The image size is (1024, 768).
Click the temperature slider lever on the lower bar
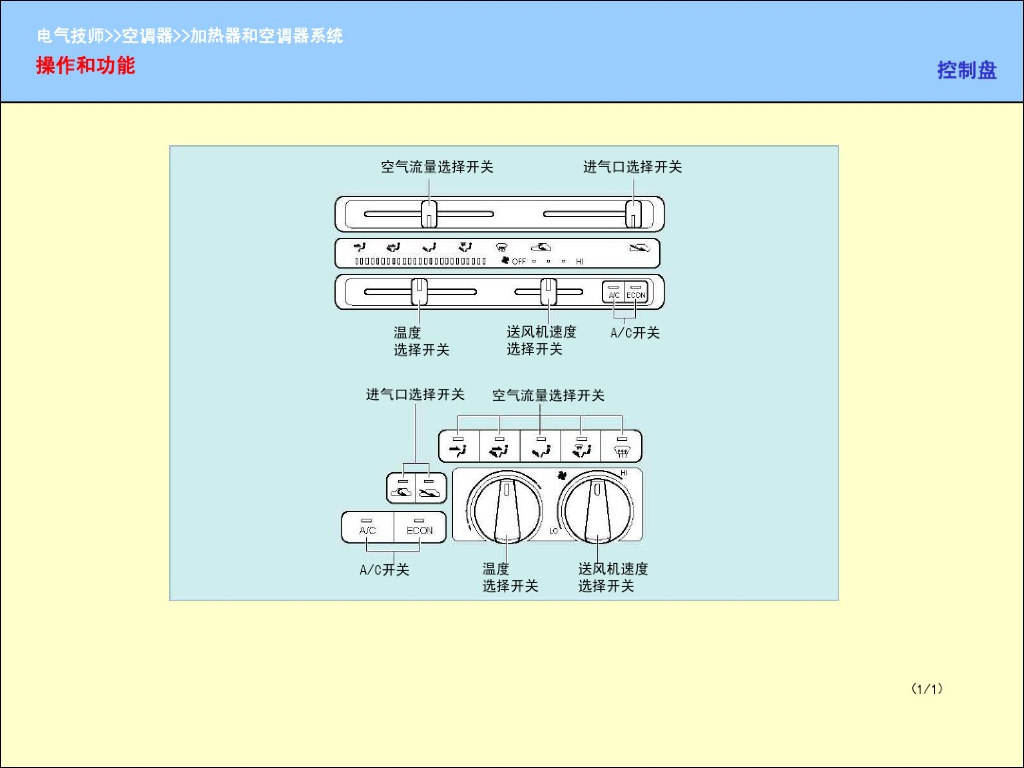tap(420, 290)
